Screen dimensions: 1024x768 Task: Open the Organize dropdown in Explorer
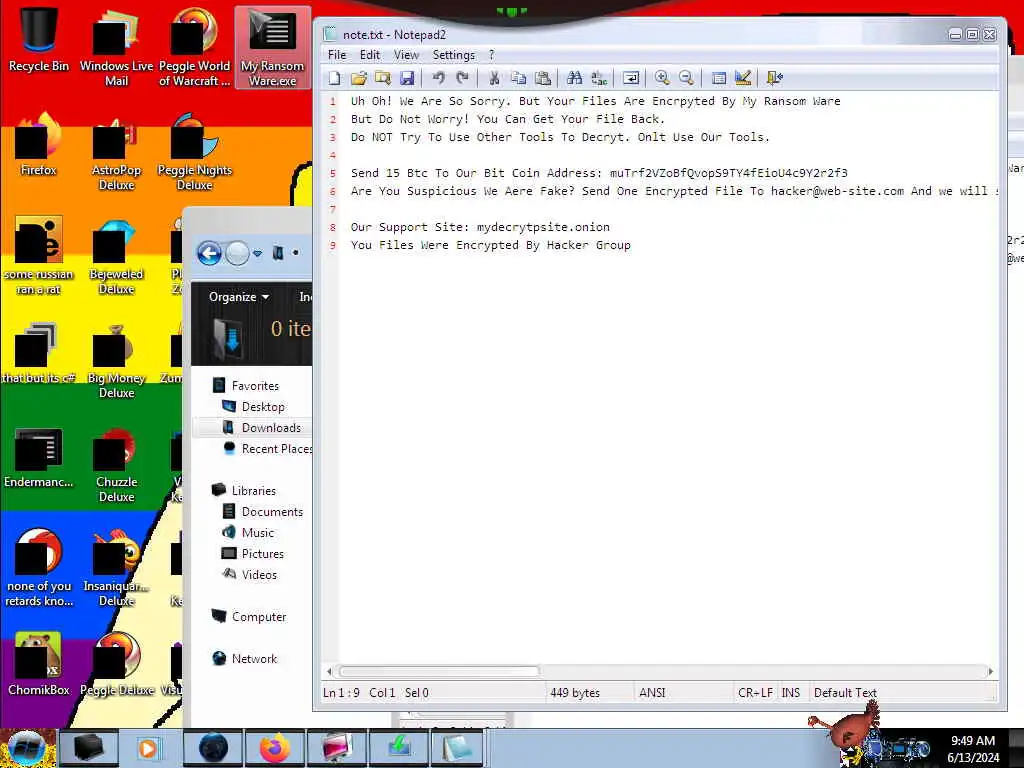click(239, 297)
